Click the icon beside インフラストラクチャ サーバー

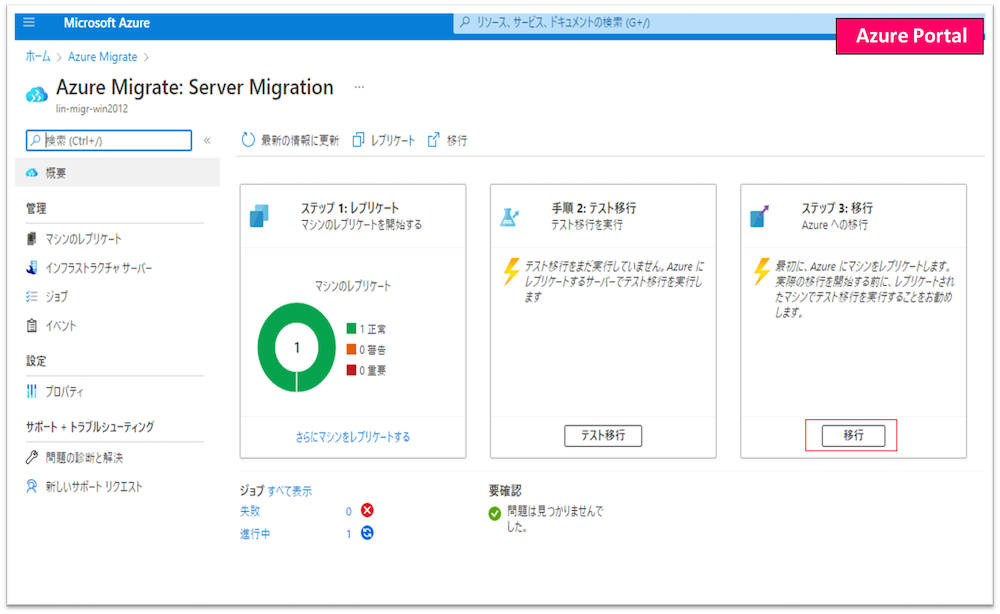pos(31,268)
